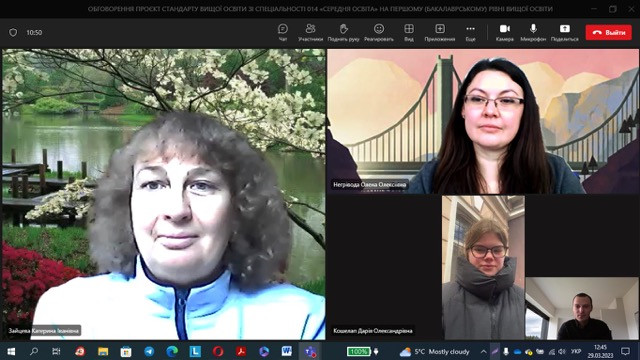The width and height of the screenshot is (640, 360).
Task: Expand the Еще more options menu
Action: [x=470, y=32]
